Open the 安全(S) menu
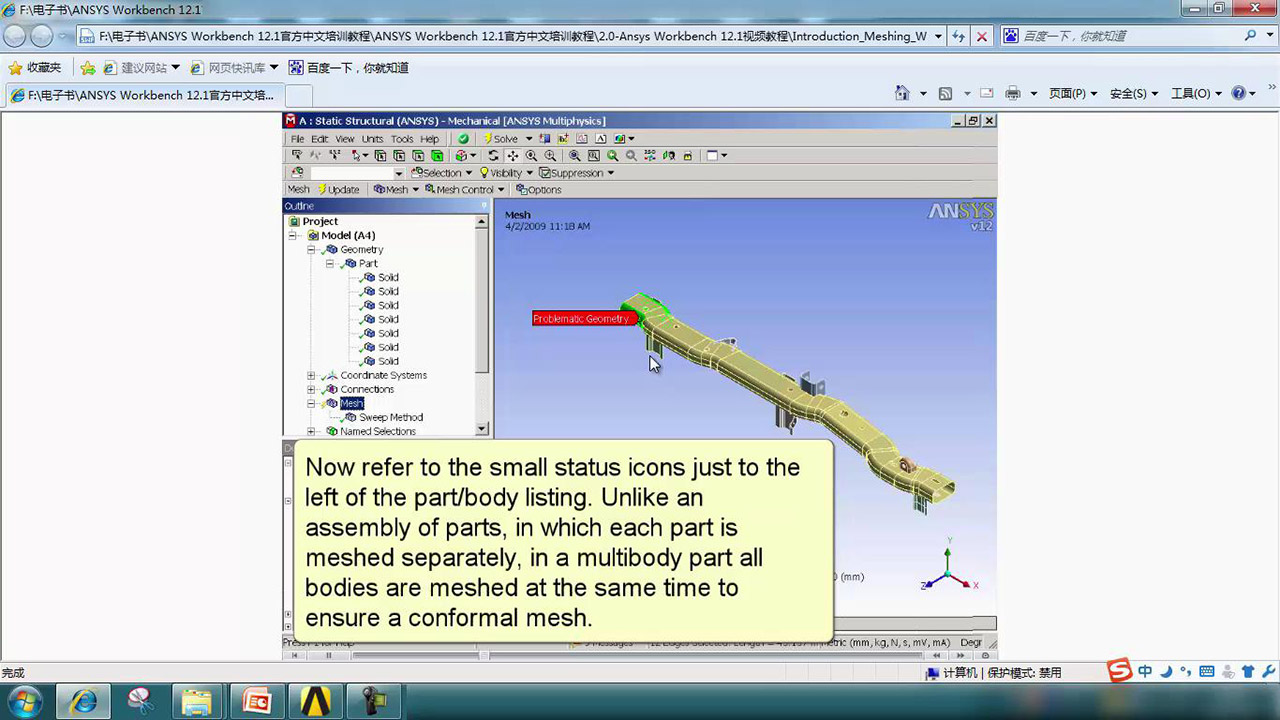 click(x=1133, y=93)
